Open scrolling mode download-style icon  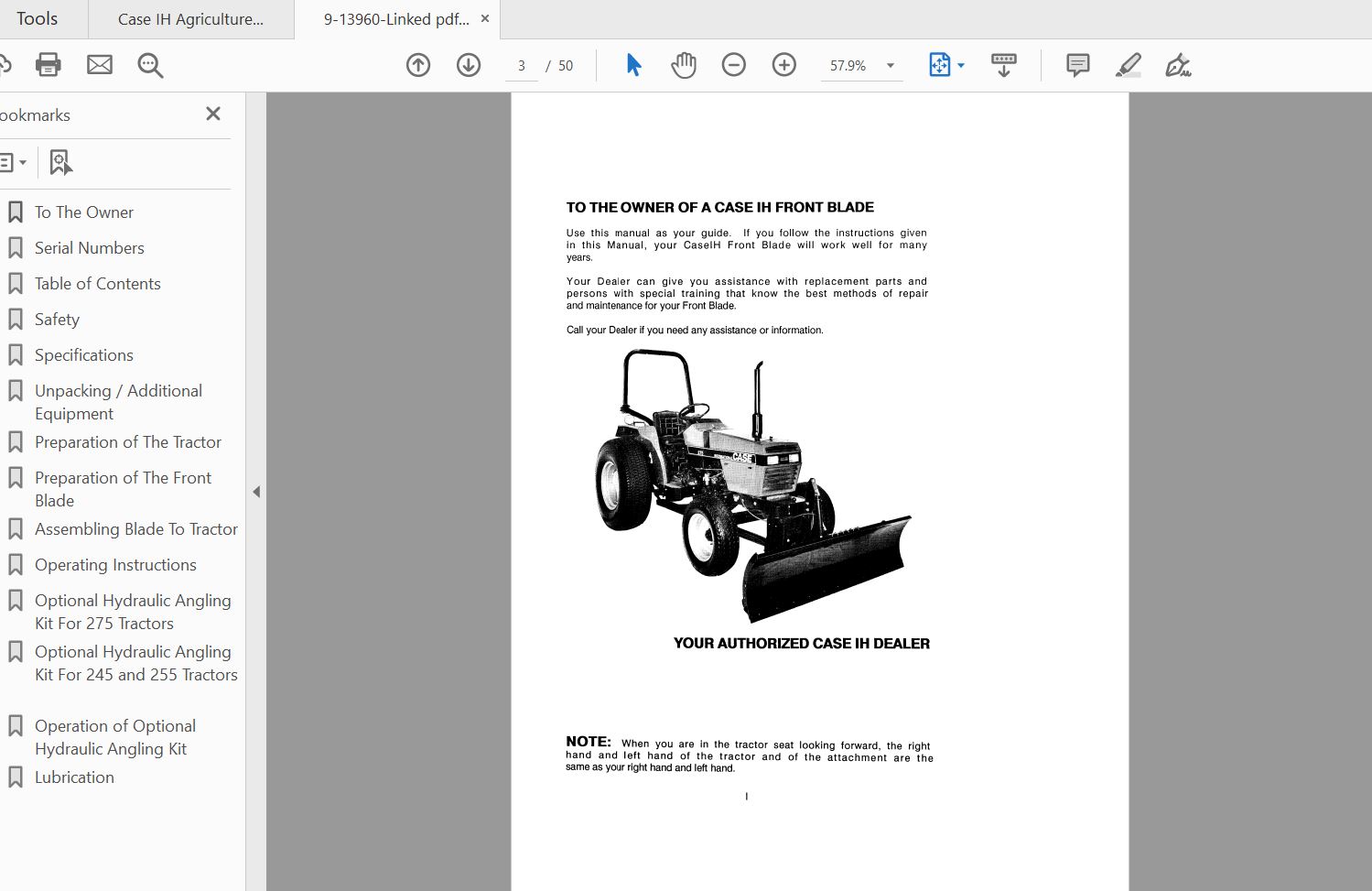tap(1004, 65)
